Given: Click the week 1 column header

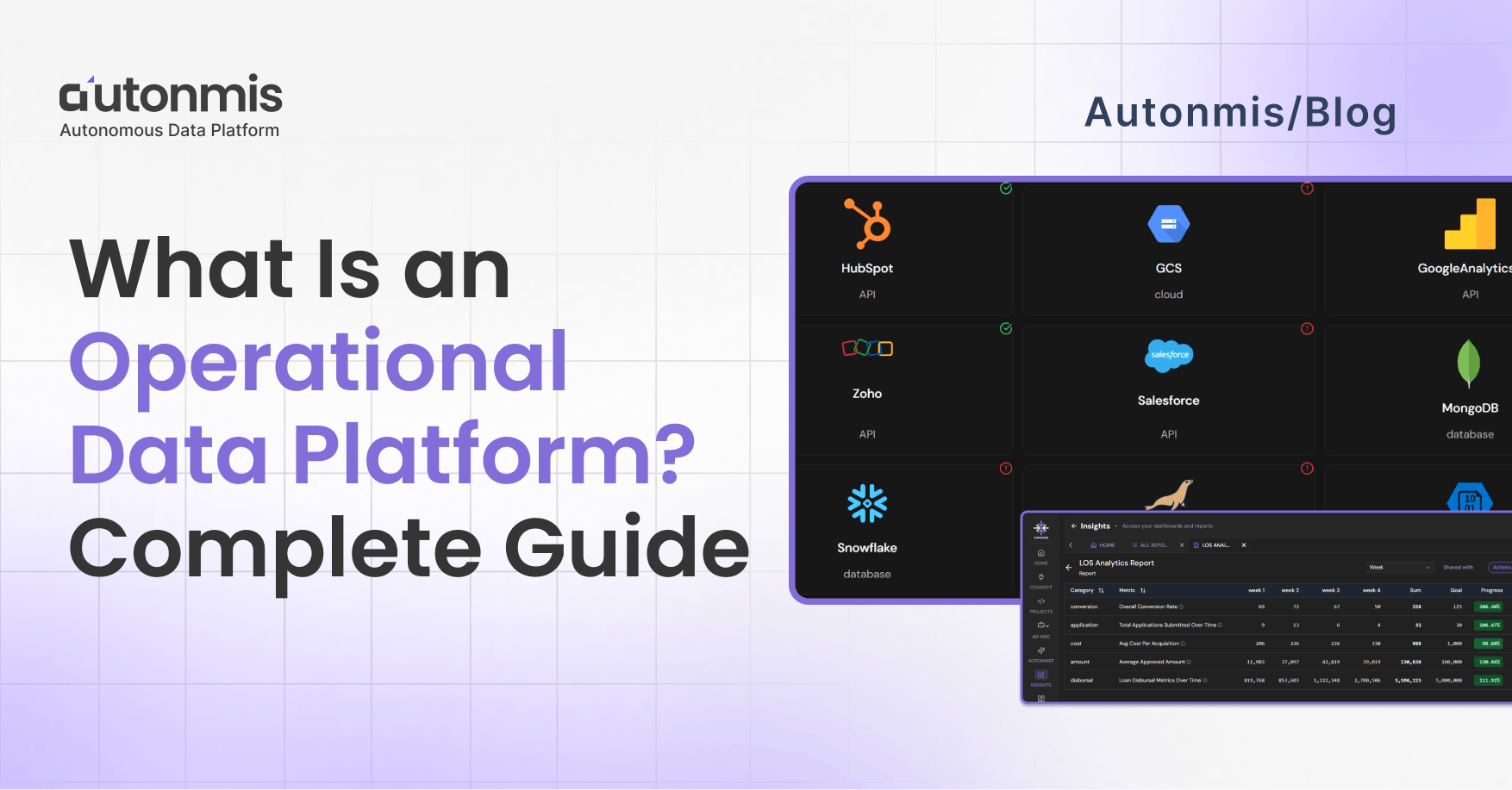Looking at the screenshot, I should (x=1256, y=590).
